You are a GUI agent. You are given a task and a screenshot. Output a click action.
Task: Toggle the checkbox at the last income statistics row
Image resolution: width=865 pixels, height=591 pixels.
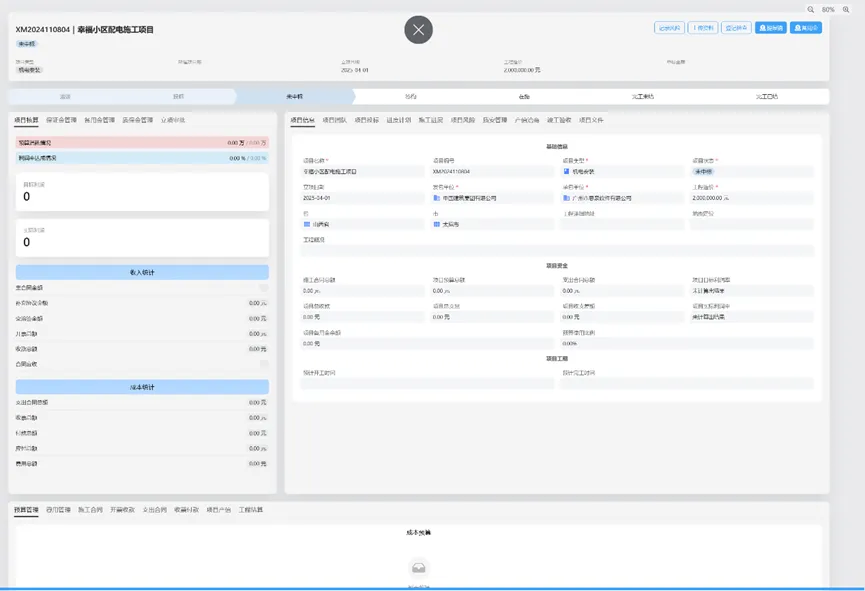[264, 364]
